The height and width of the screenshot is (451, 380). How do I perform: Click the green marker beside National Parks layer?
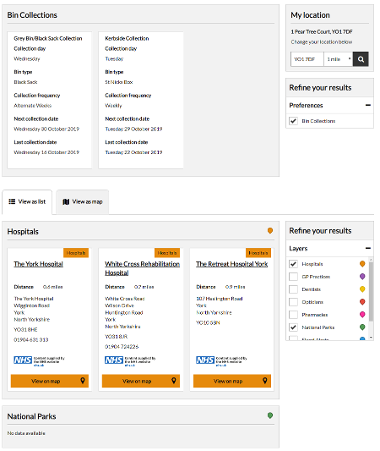click(362, 327)
